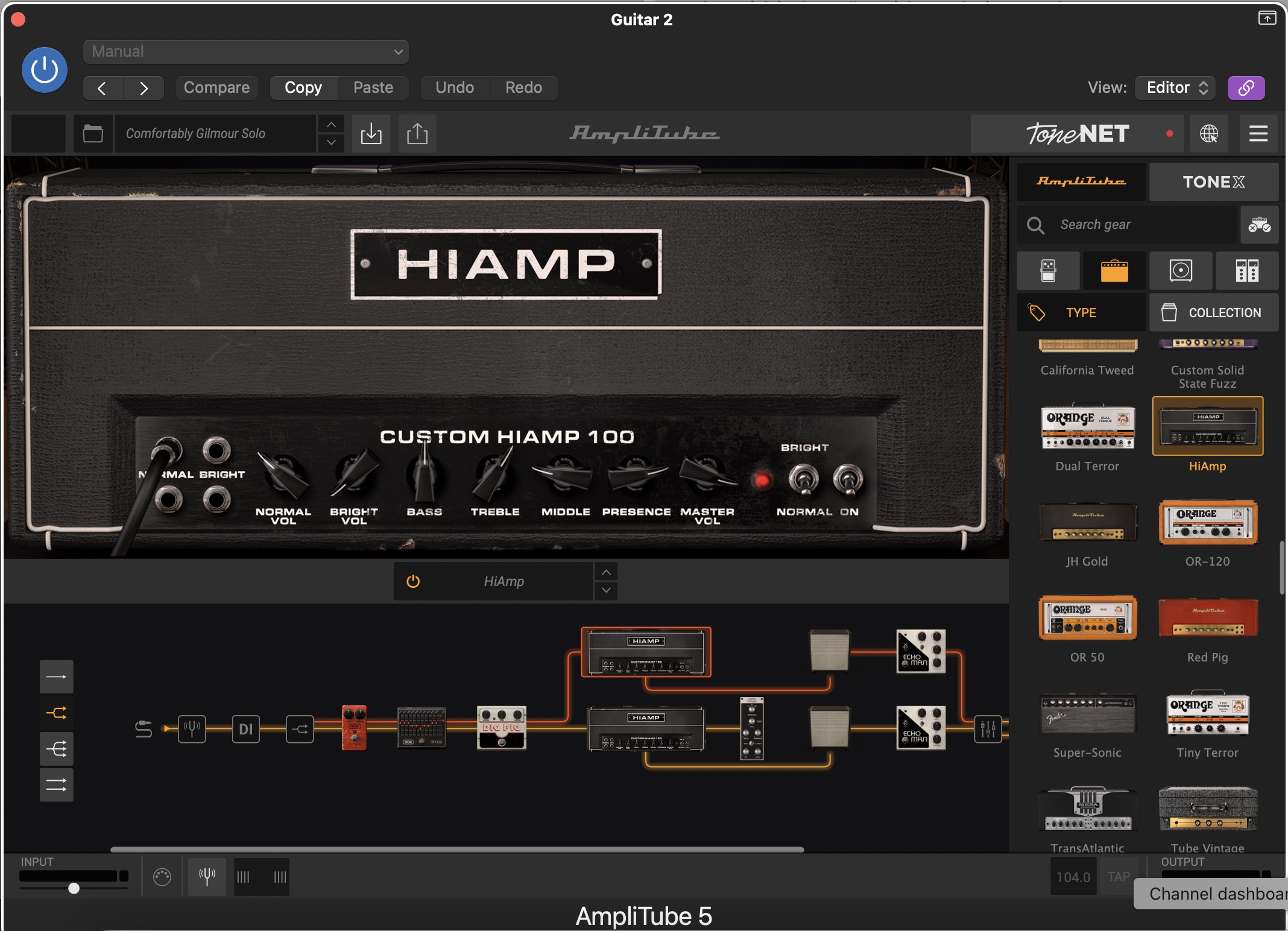Select the single series signal routing icon
Image resolution: width=1288 pixels, height=931 pixels.
point(57,677)
